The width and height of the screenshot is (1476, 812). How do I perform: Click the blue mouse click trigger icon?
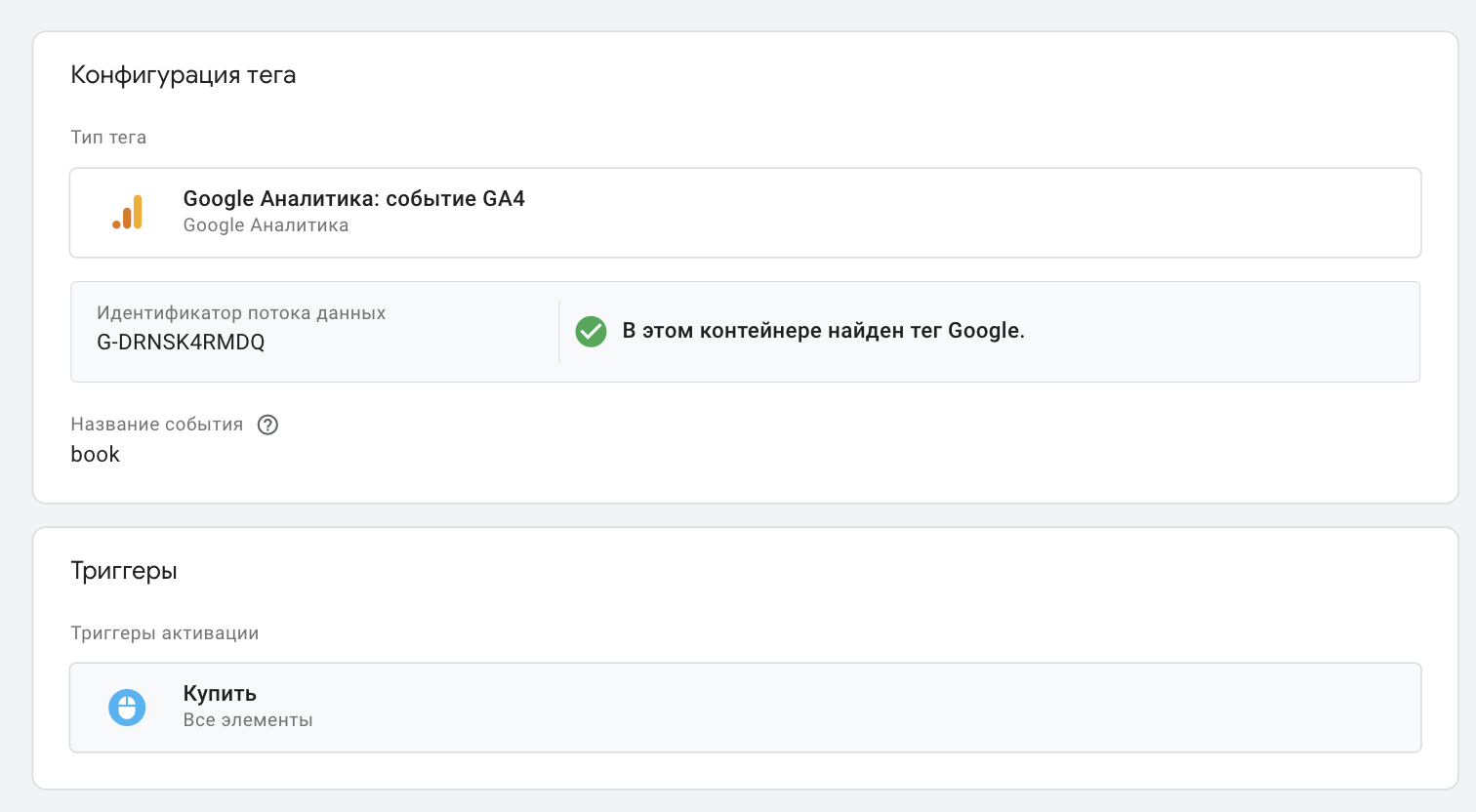pos(127,708)
